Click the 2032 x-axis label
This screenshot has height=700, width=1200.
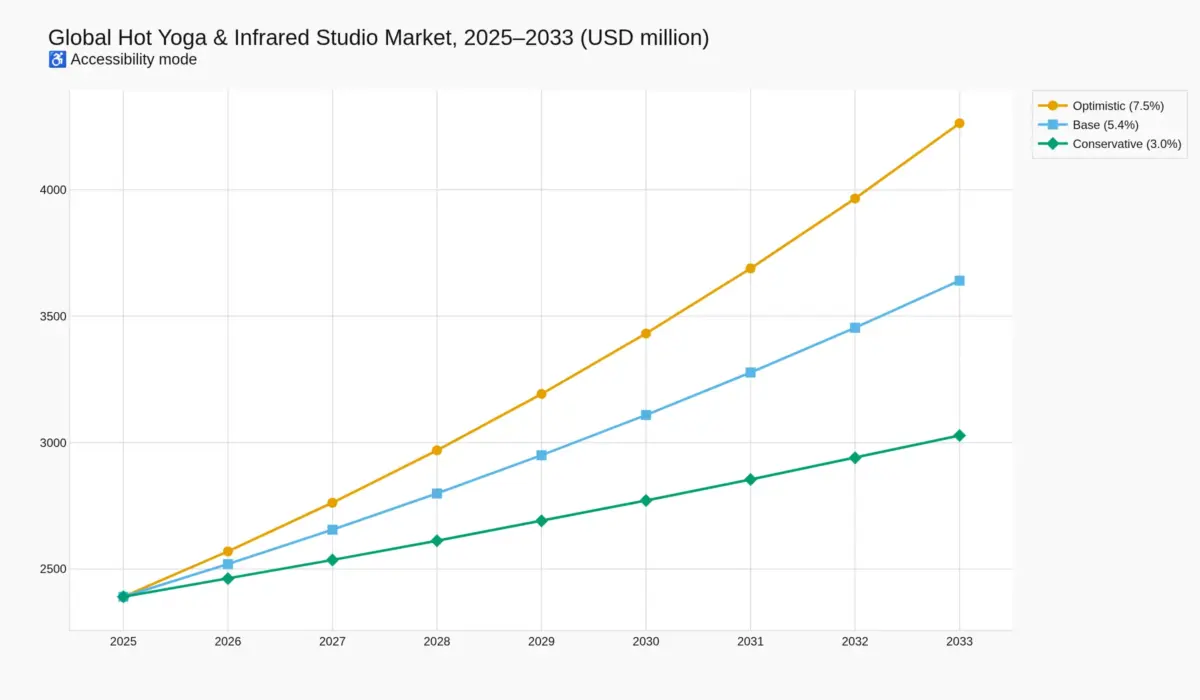855,642
